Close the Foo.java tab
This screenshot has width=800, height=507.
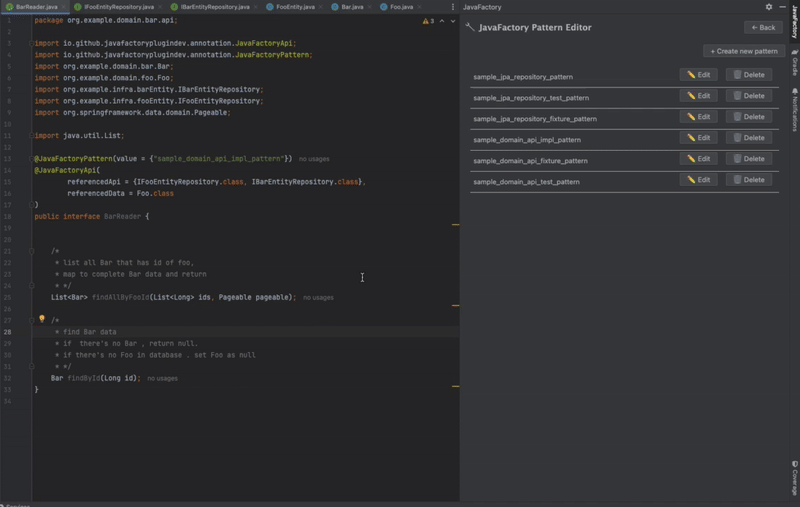coord(419,7)
